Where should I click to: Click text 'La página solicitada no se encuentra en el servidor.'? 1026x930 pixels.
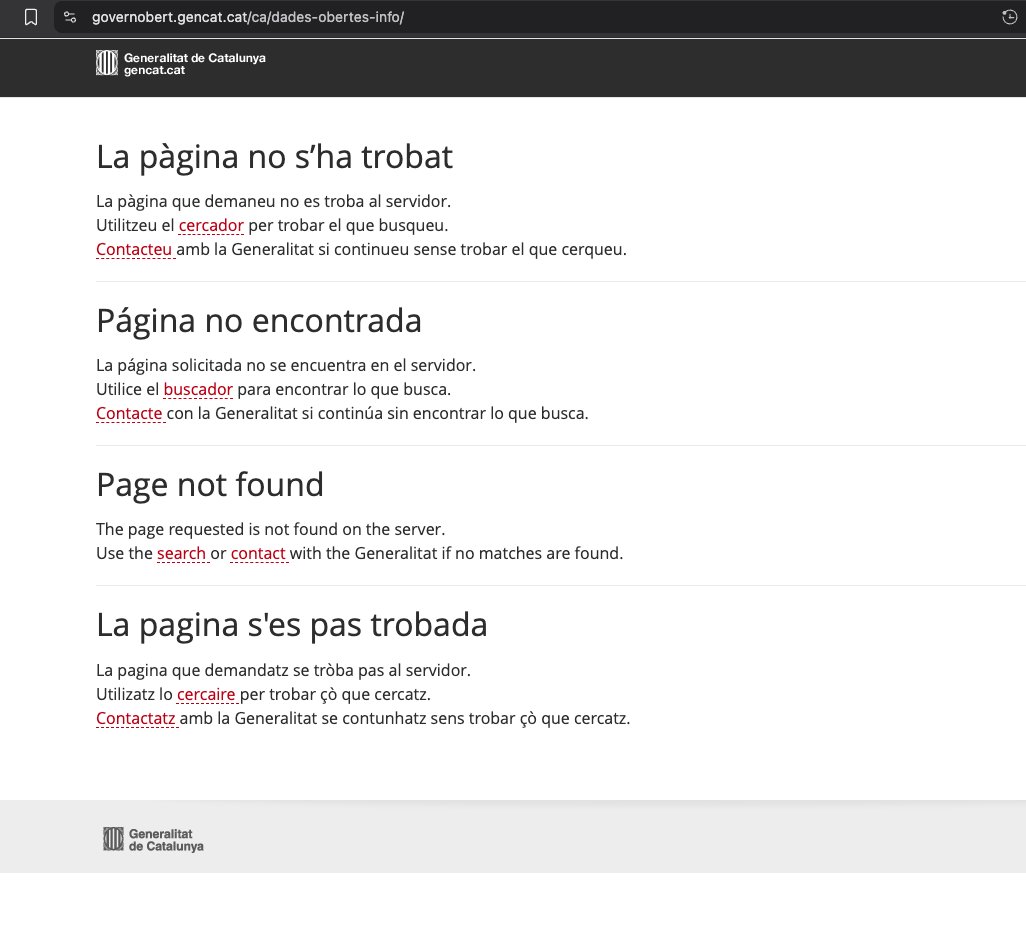[x=286, y=365]
